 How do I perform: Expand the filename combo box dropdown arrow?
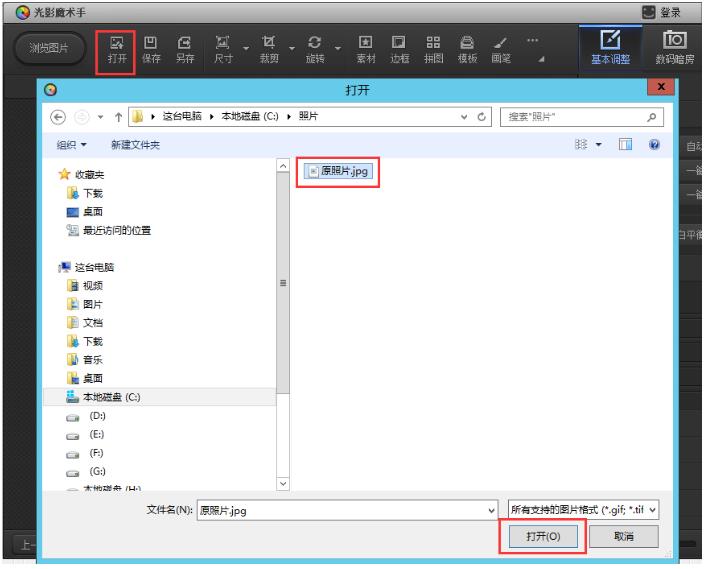click(x=490, y=509)
